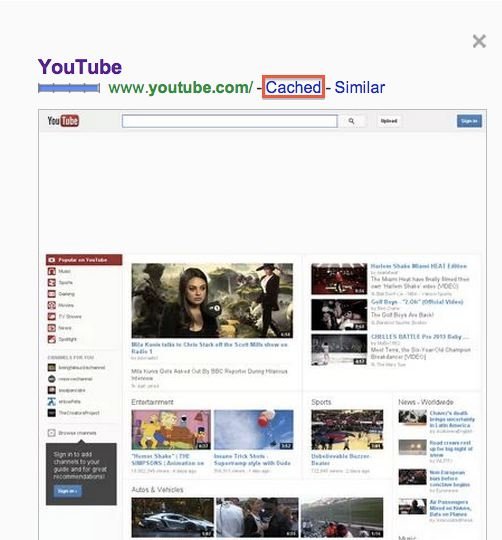Focus the YouTube search input field
Viewport: 502px width, 540px height.
[230, 121]
